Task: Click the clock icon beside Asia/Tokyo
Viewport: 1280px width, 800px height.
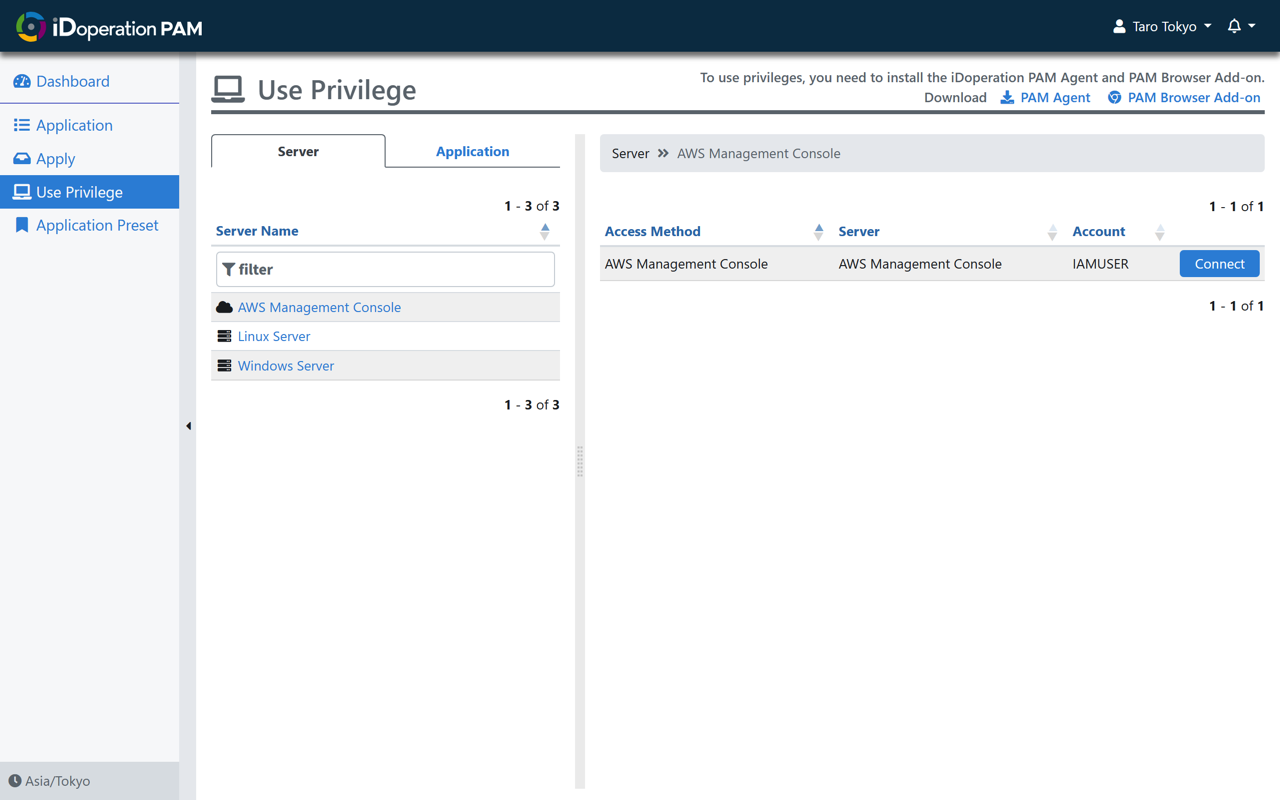Action: (15, 781)
